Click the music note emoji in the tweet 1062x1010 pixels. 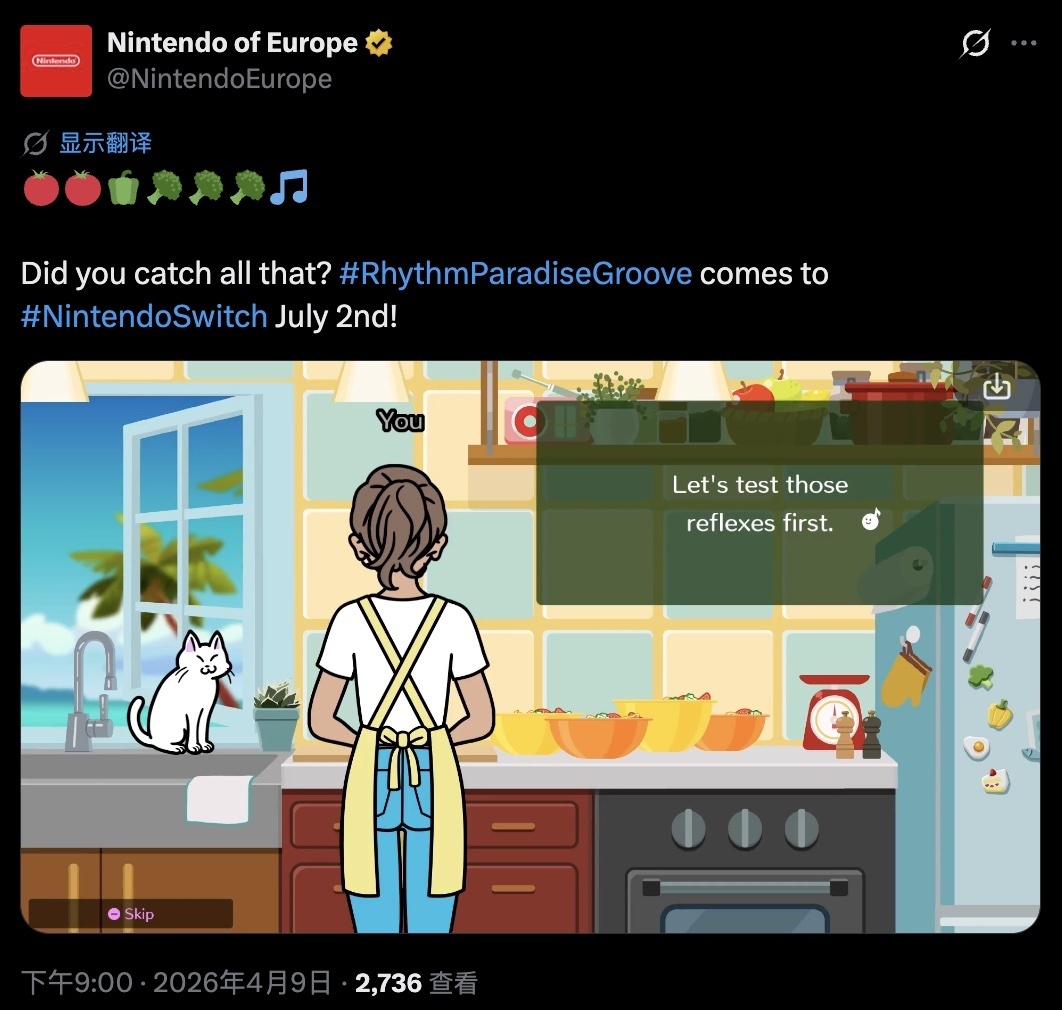(x=289, y=187)
